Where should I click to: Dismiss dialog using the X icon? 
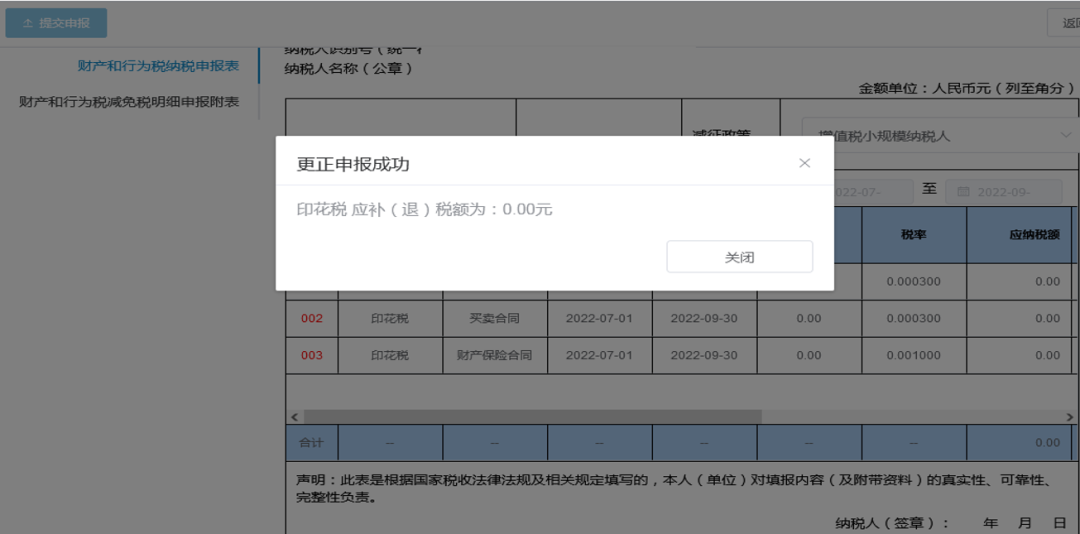click(x=804, y=163)
